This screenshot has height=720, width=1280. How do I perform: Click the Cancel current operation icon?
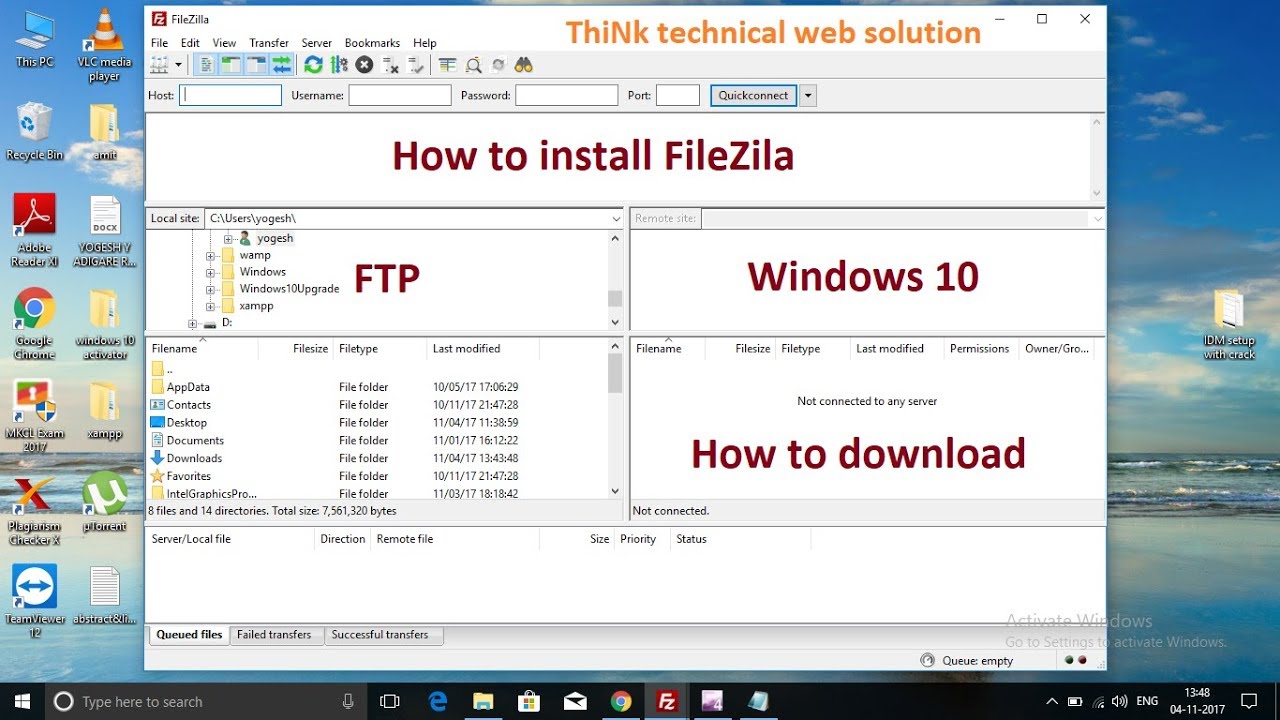364,65
